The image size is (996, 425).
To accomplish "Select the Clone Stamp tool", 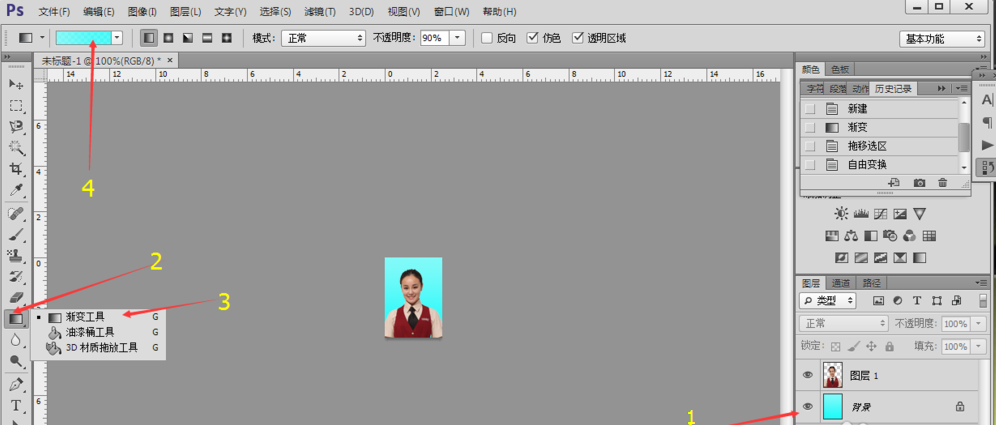I will pos(16,256).
